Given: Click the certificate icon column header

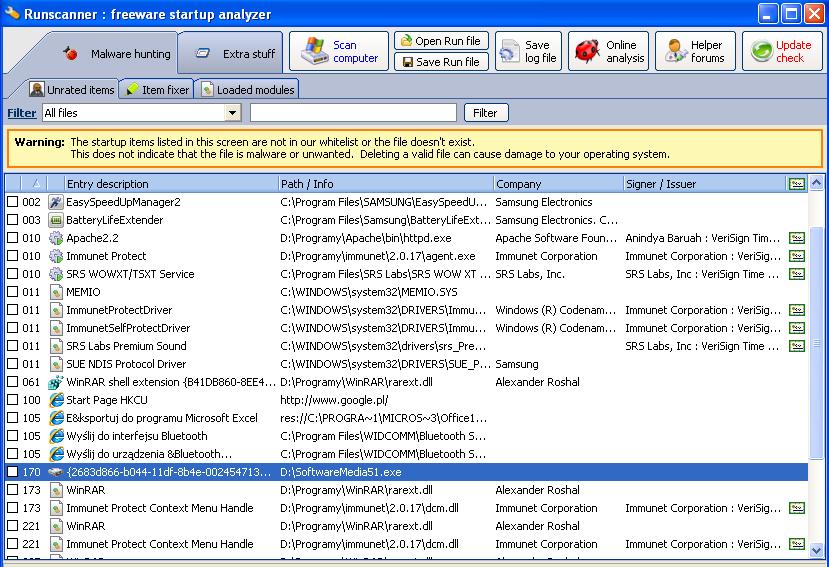Looking at the screenshot, I should tap(797, 184).
